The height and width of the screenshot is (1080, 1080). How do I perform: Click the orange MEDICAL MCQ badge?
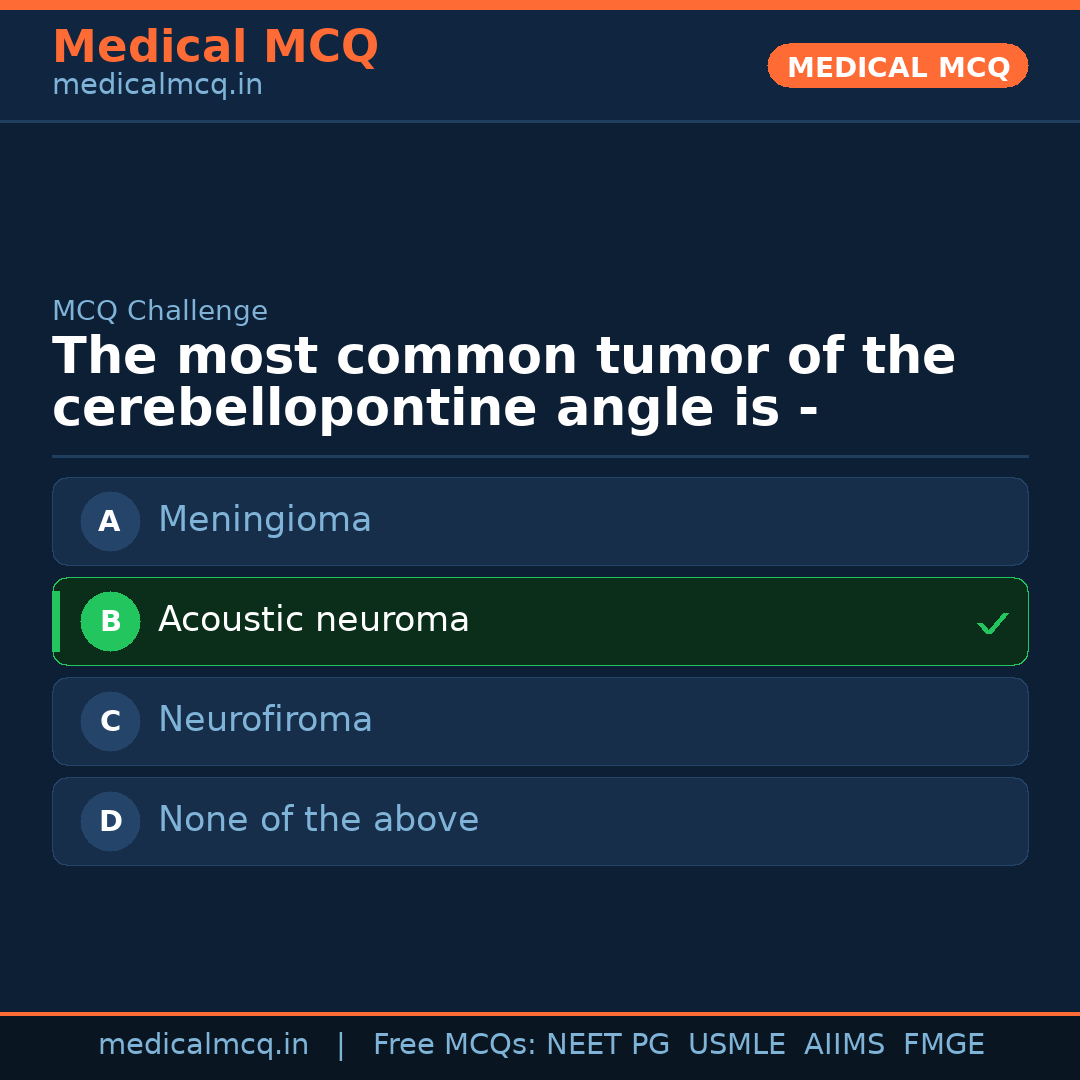pyautogui.click(x=897, y=65)
